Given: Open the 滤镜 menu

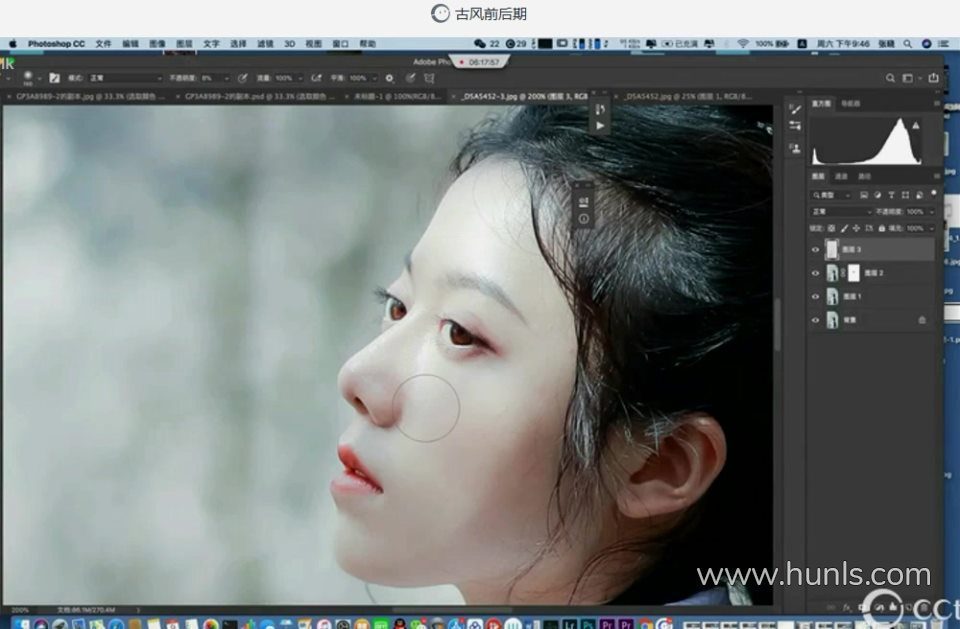Looking at the screenshot, I should click(x=265, y=44).
